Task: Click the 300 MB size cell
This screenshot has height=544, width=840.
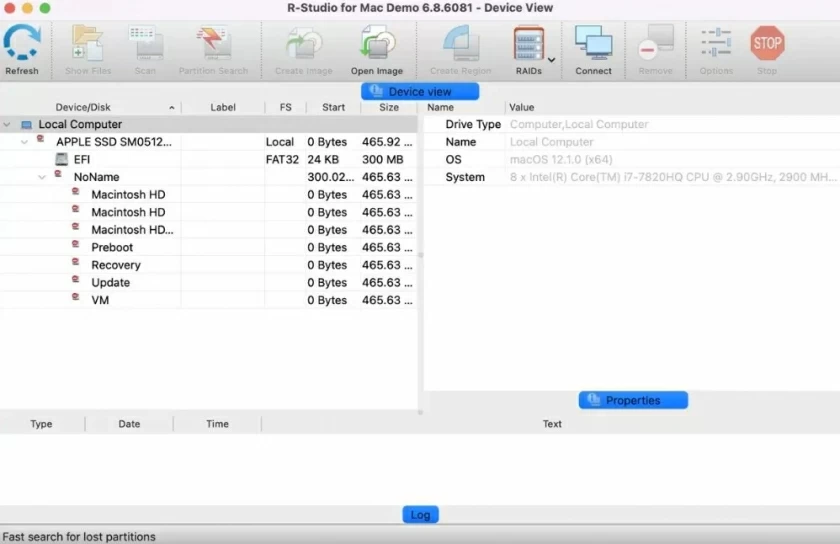Action: pyautogui.click(x=382, y=160)
